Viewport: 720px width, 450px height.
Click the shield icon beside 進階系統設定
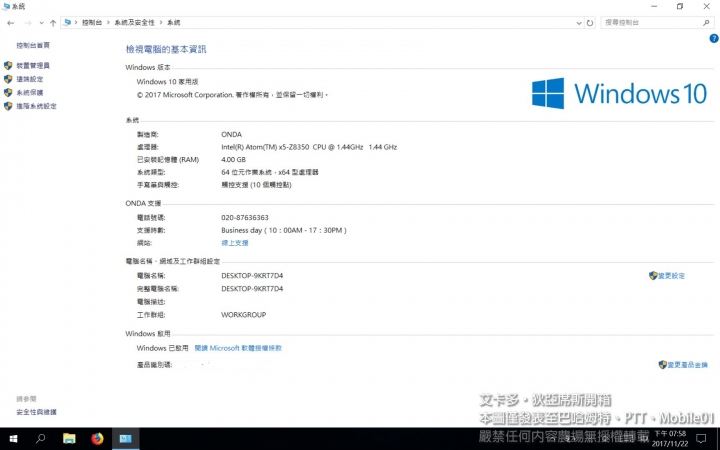[8, 106]
